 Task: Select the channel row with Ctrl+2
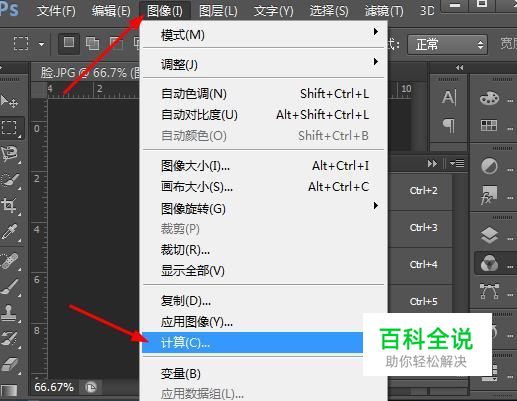(x=420, y=191)
